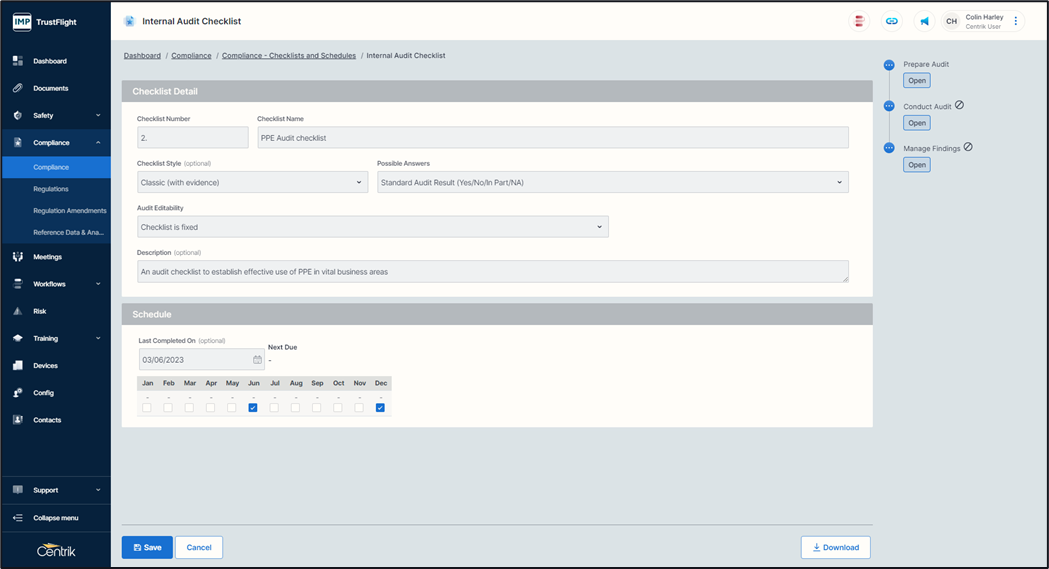The height and width of the screenshot is (569, 1049).
Task: Save the checklist with Save button
Action: coord(147,547)
